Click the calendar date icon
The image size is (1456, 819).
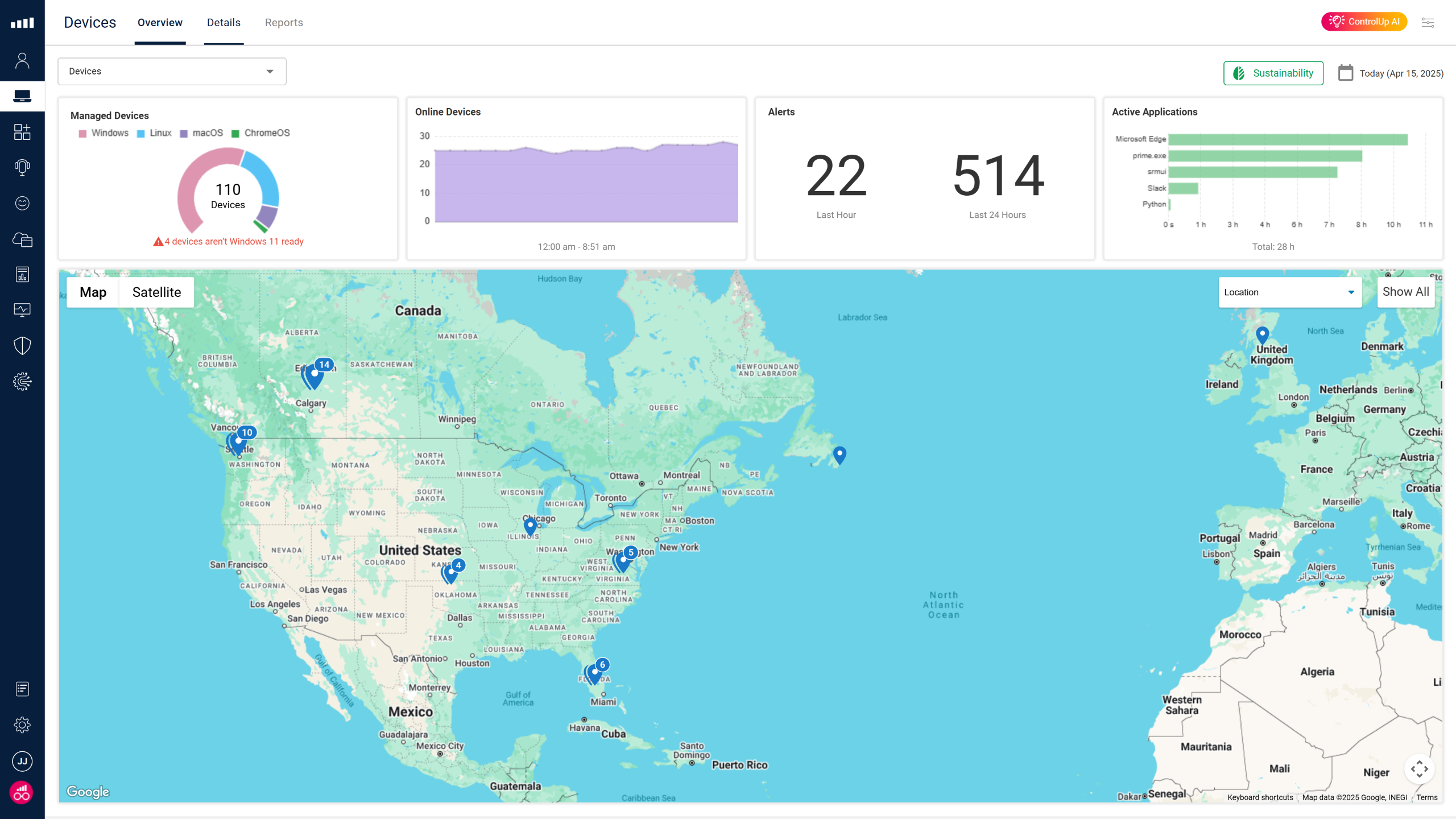click(x=1345, y=73)
